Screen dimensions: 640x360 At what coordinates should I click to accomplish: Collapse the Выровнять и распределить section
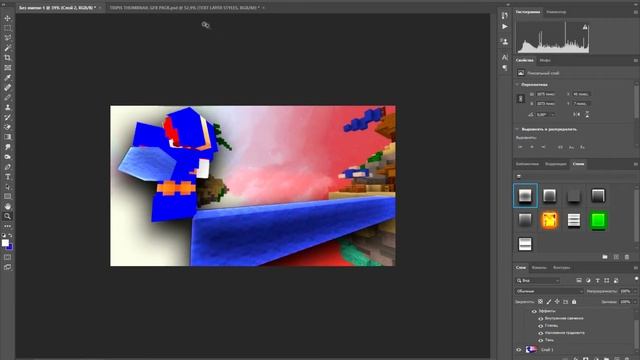coord(517,129)
